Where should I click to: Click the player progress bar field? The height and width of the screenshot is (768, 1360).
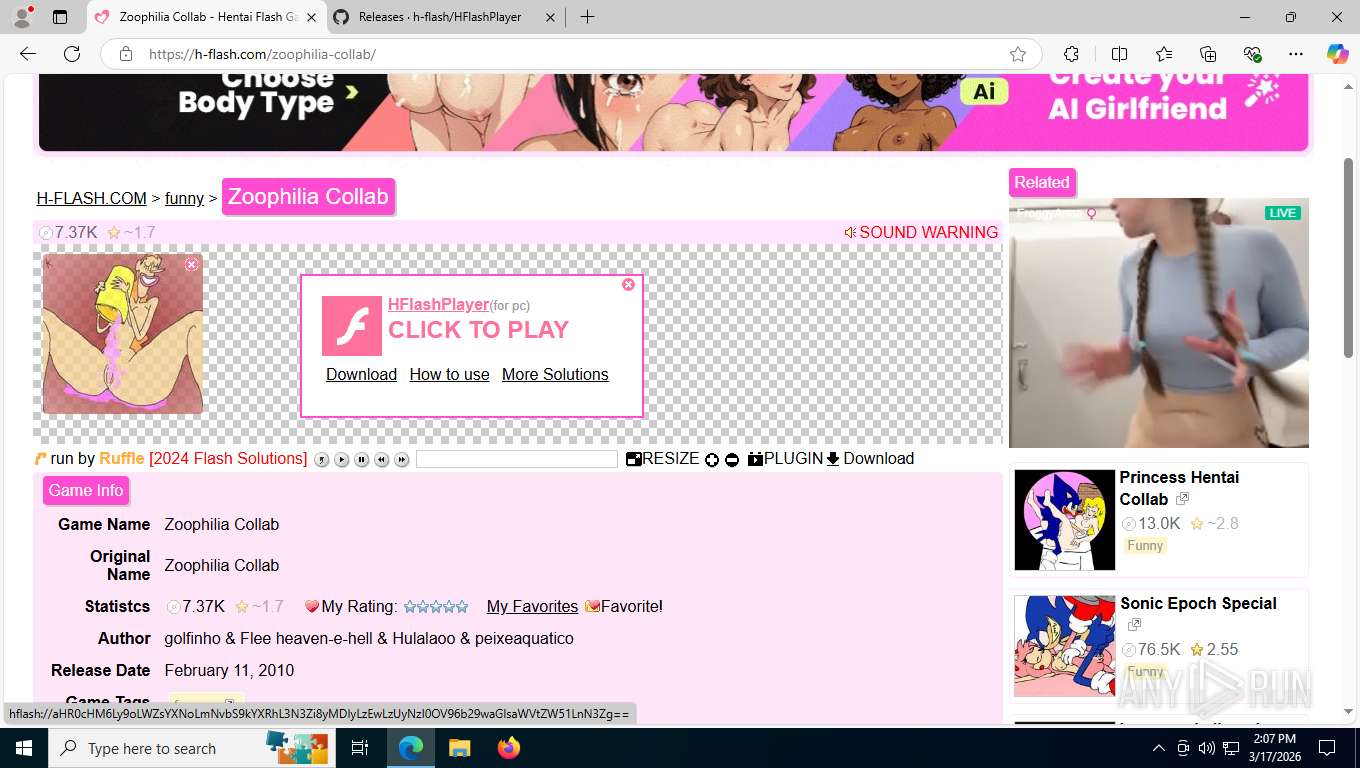coord(517,459)
